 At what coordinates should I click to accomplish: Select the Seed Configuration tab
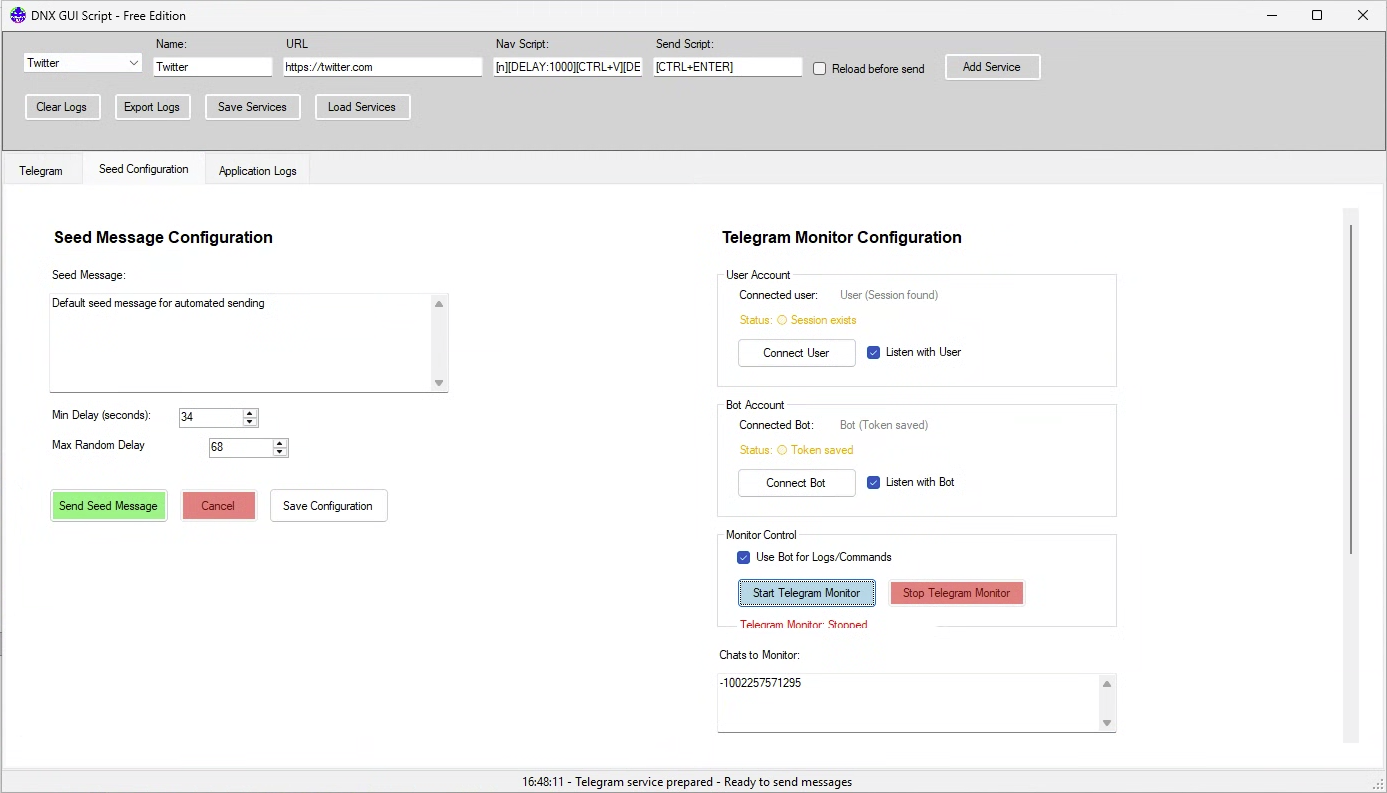coord(144,169)
